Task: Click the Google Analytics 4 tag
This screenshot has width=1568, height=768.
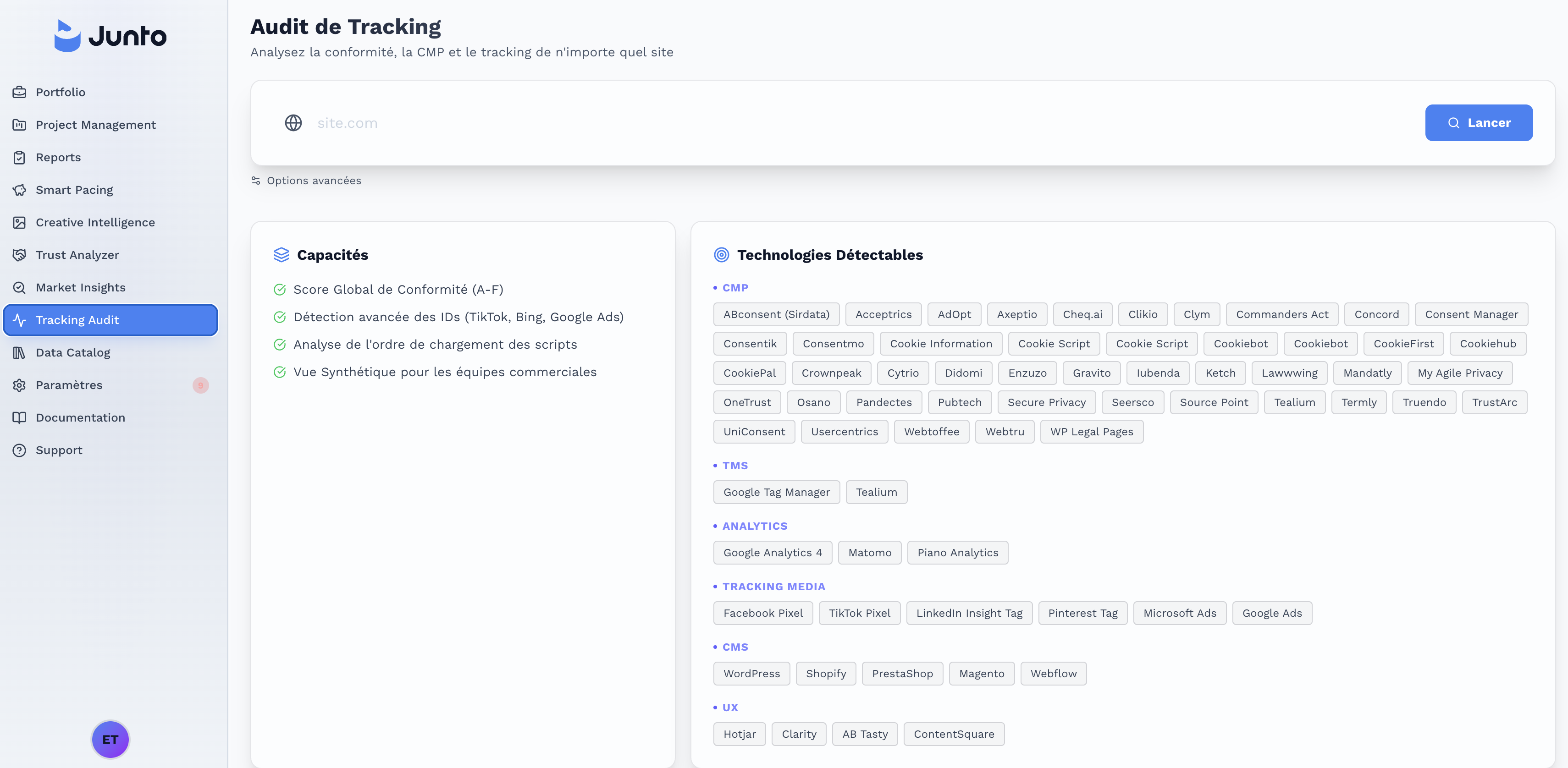Action: (773, 553)
